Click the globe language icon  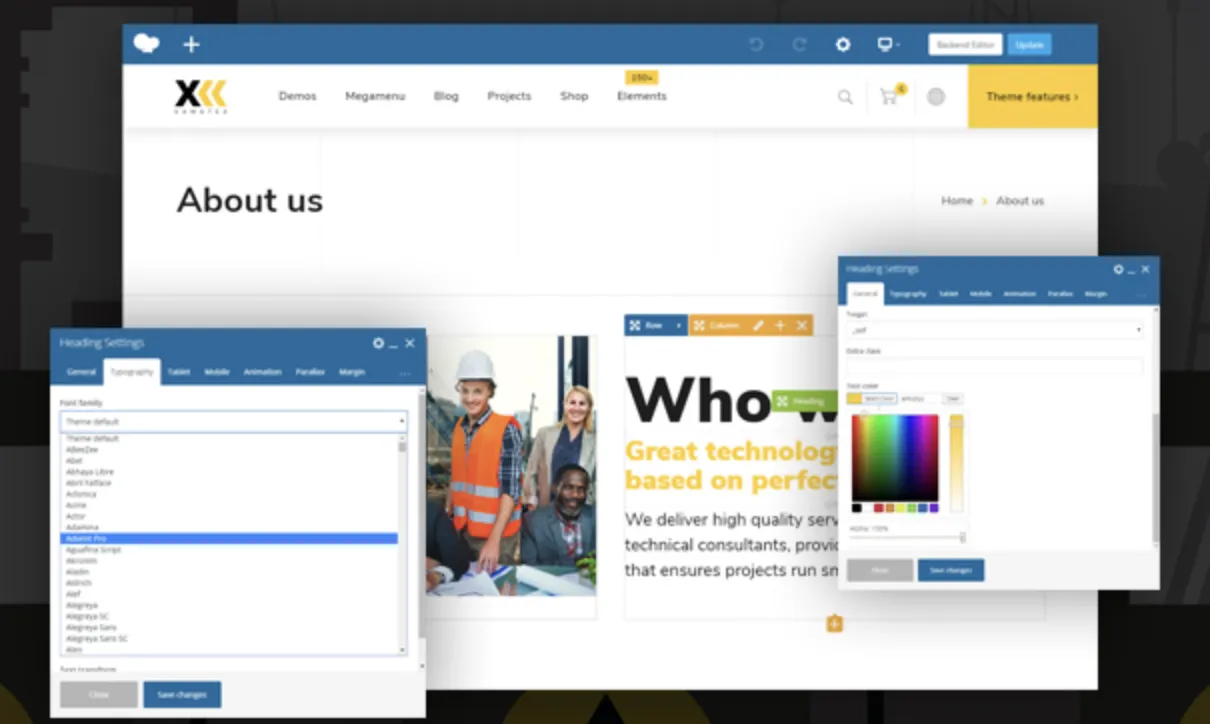(936, 97)
